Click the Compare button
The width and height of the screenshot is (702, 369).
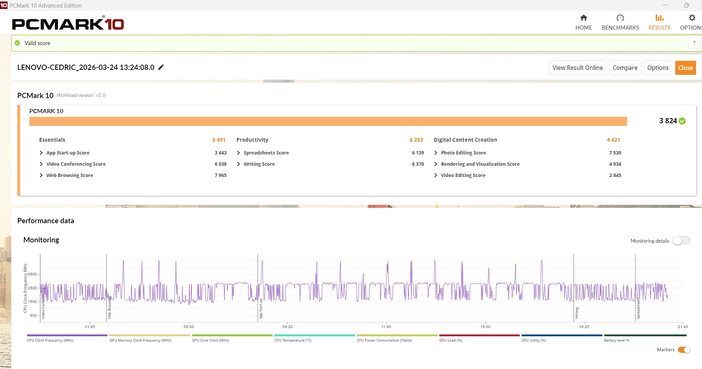625,68
